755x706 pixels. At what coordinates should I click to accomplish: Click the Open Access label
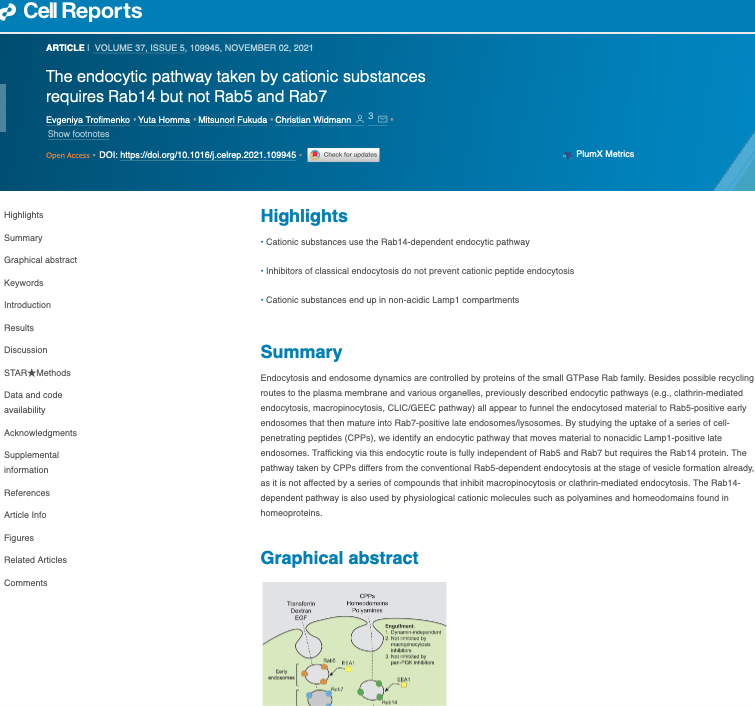68,155
